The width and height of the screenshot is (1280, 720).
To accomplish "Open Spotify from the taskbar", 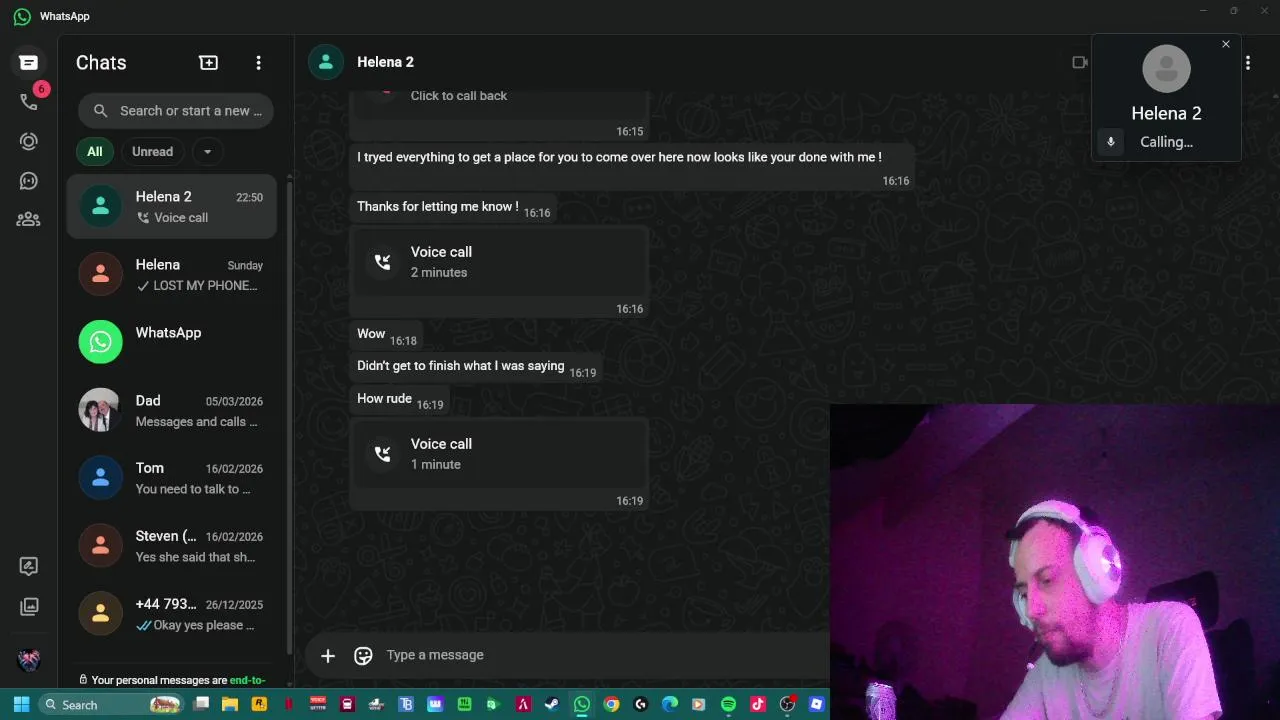I will click(x=728, y=704).
